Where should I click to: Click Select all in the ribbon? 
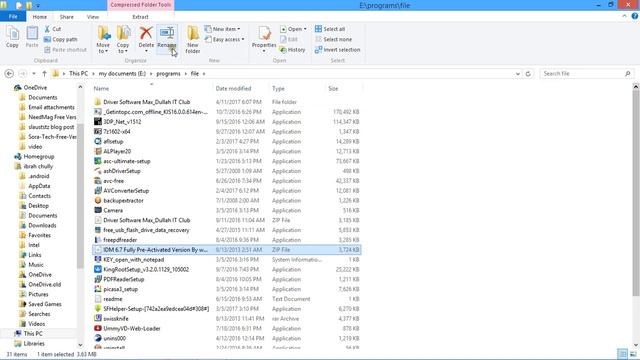(x=330, y=29)
